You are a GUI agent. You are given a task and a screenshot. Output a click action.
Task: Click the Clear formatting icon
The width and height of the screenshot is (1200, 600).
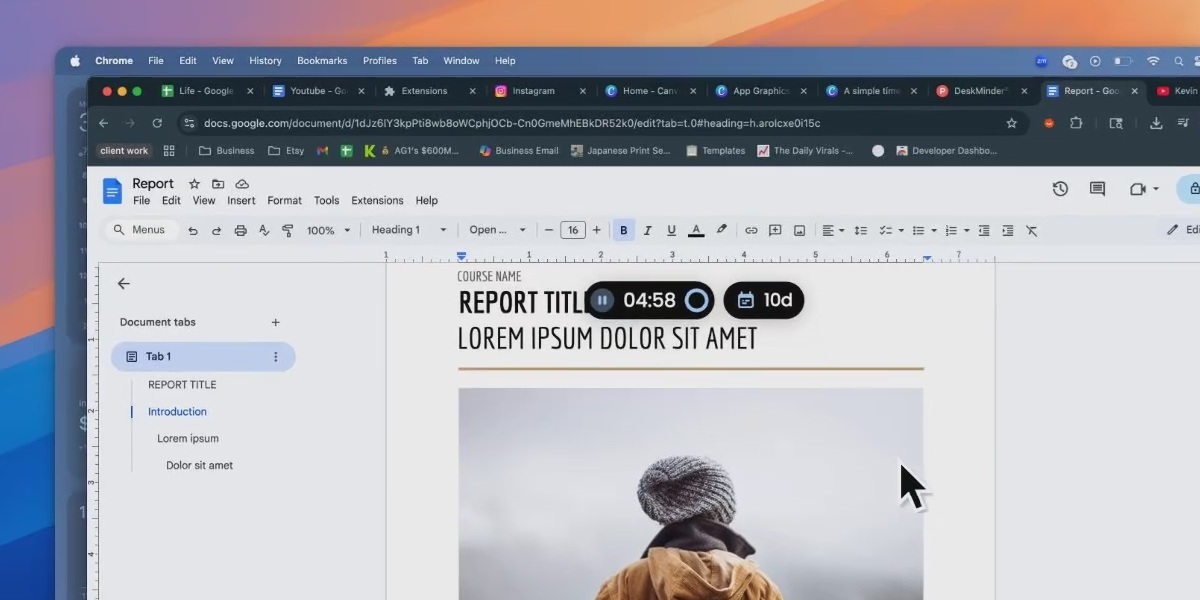point(1031,230)
